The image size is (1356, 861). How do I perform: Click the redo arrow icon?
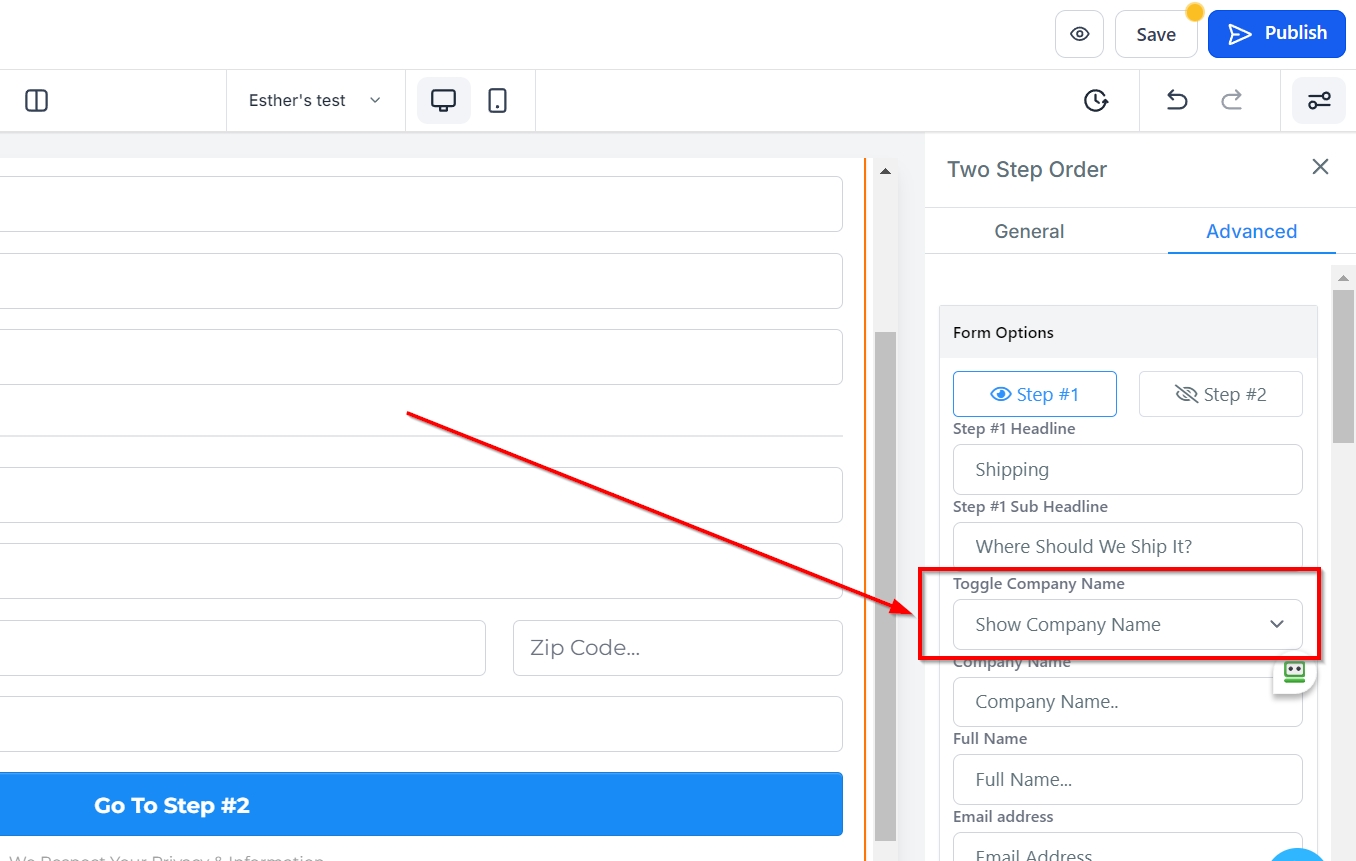coord(1232,100)
